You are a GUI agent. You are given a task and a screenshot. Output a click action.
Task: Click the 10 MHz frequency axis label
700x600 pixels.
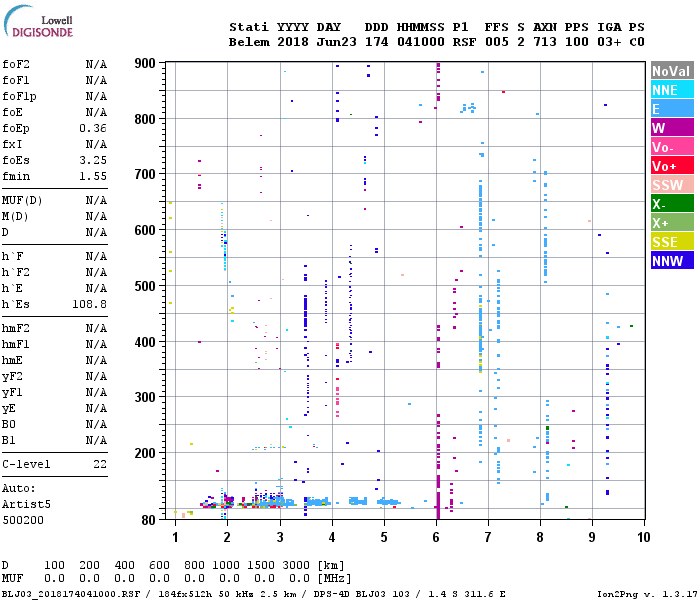643,537
